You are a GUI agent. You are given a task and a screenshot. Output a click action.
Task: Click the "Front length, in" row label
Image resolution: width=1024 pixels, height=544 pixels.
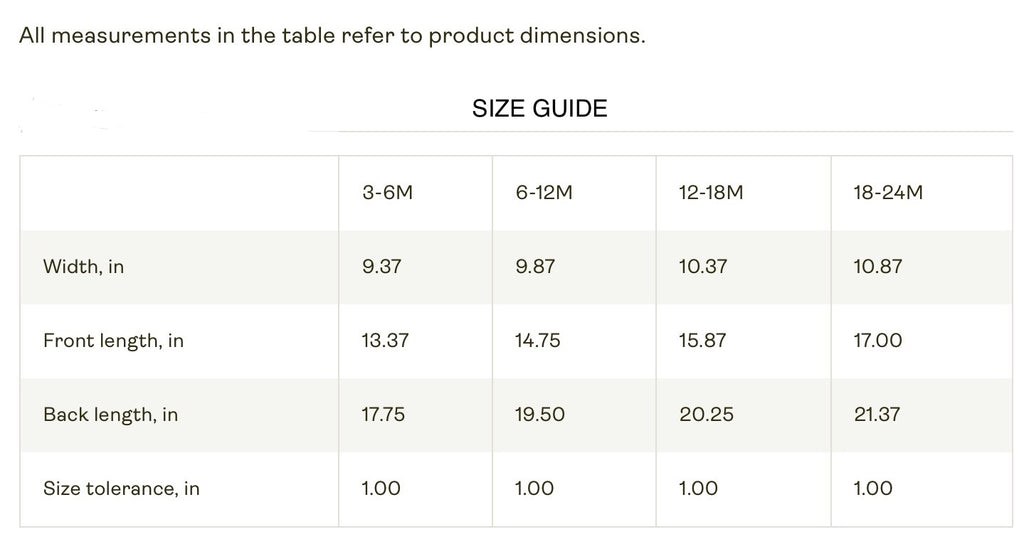tap(113, 341)
